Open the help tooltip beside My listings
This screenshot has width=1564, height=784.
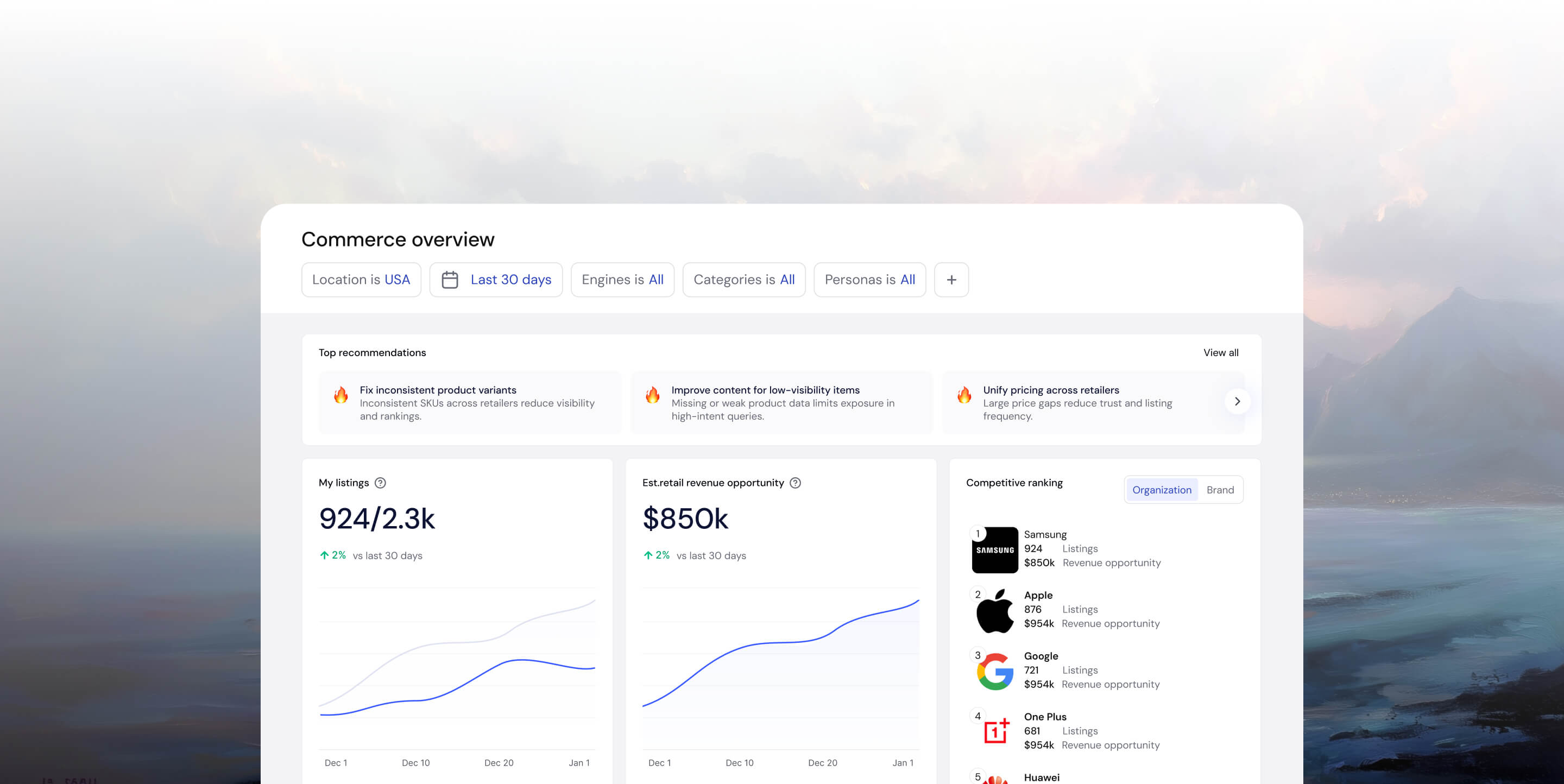(380, 483)
